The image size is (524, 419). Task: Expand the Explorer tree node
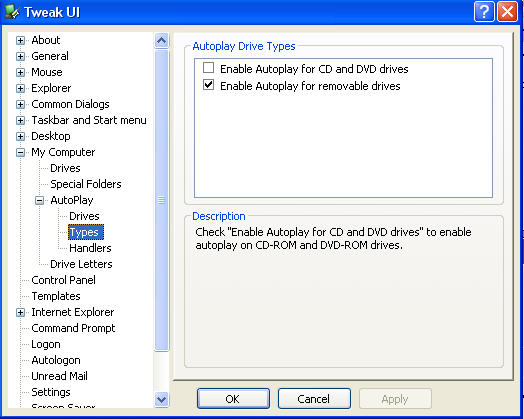pyautogui.click(x=20, y=89)
